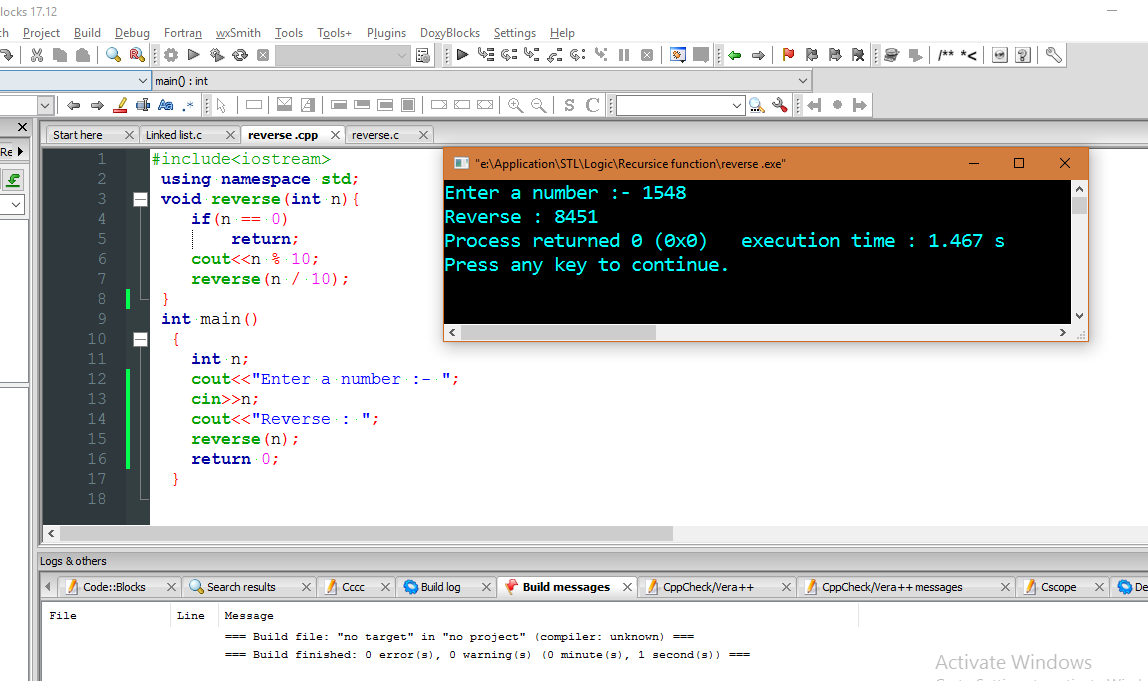
Task: Open the Fortran menu
Action: click(x=183, y=33)
